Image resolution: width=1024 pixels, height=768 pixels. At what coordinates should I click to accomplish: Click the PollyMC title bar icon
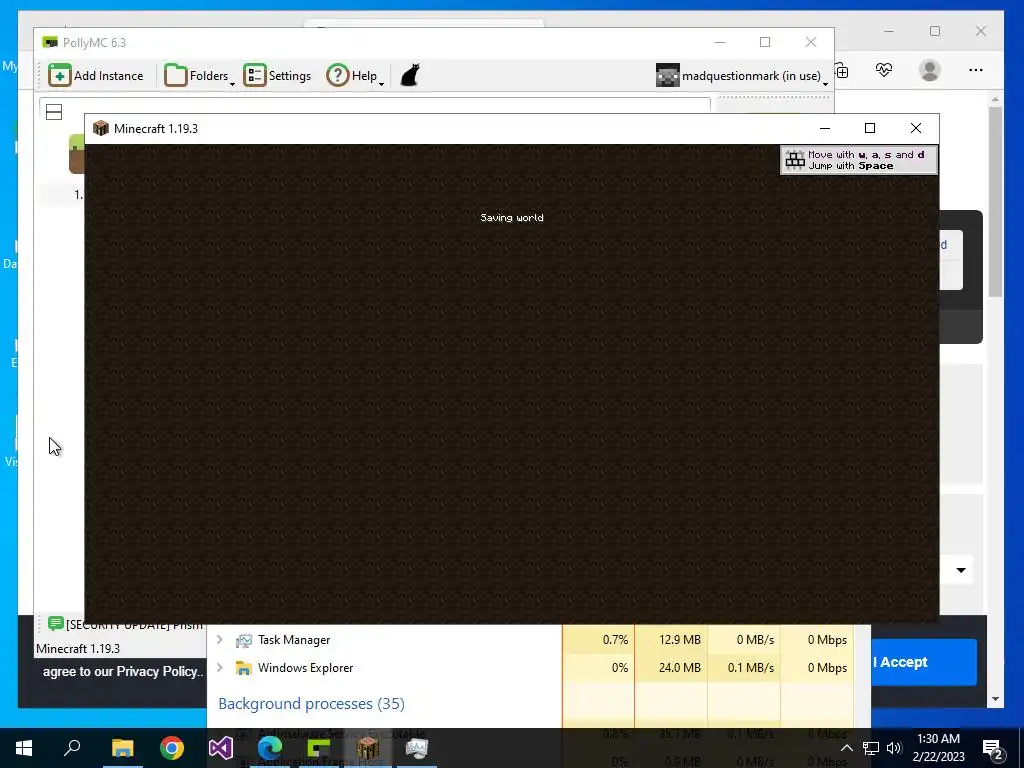point(50,42)
